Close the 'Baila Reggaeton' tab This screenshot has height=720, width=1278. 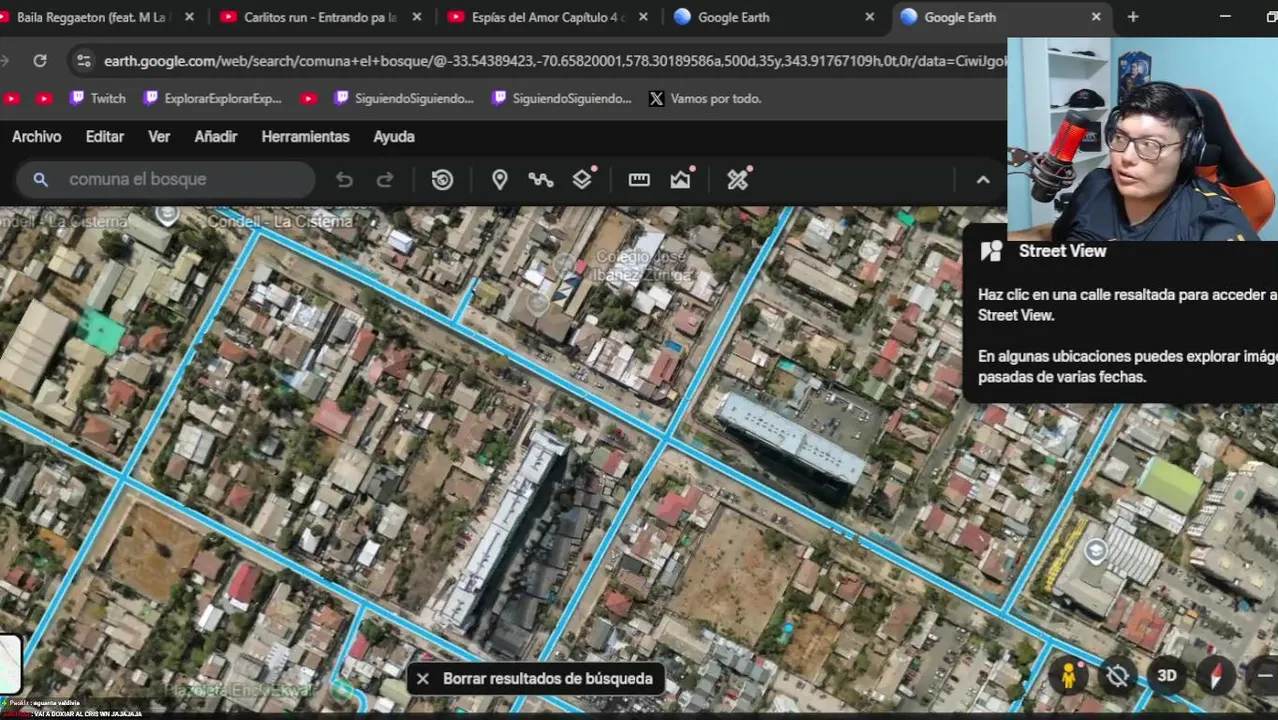click(190, 17)
